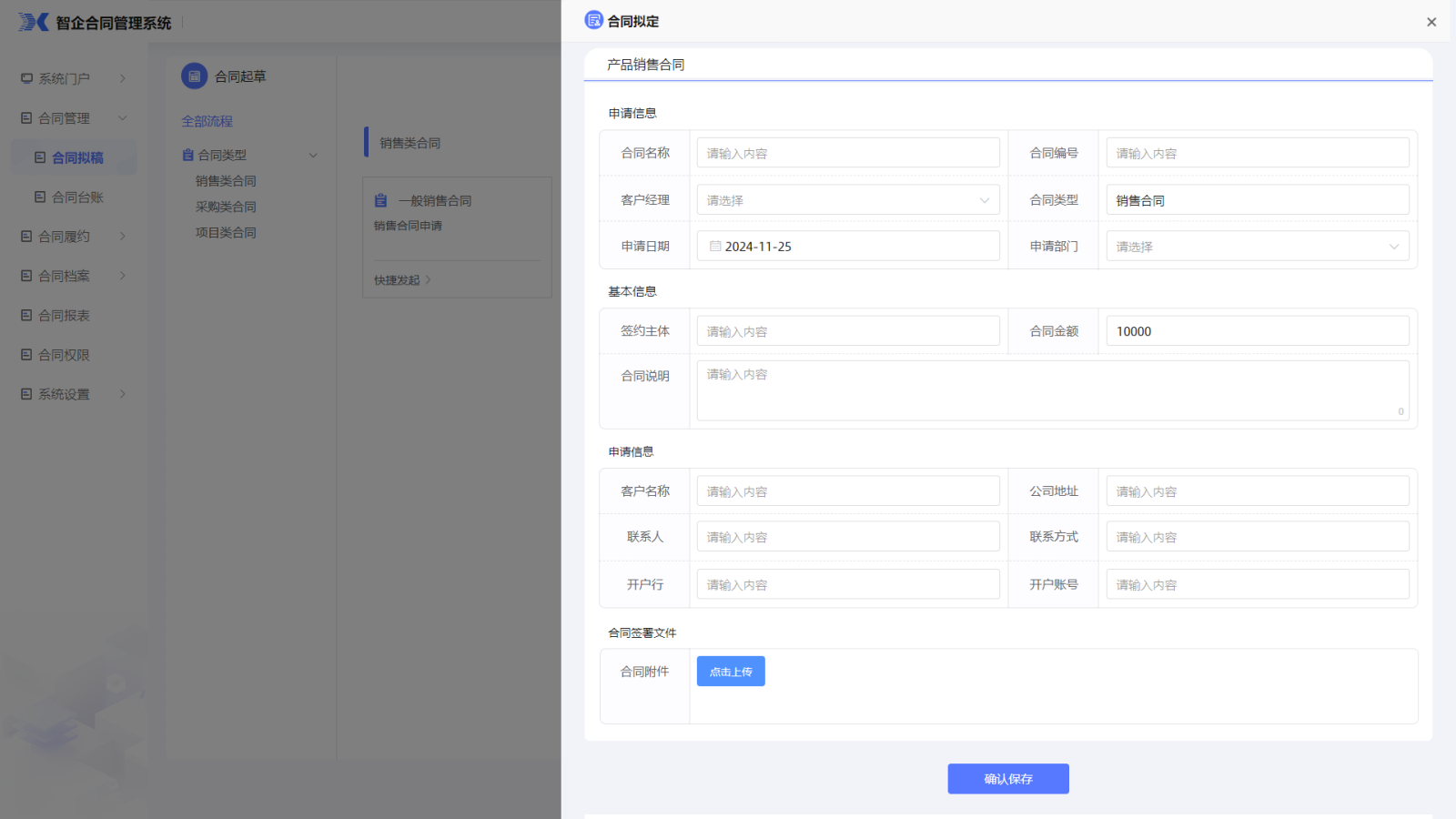Open the 客户经理 dropdown
Viewport: 1456px width, 819px height.
click(x=847, y=200)
